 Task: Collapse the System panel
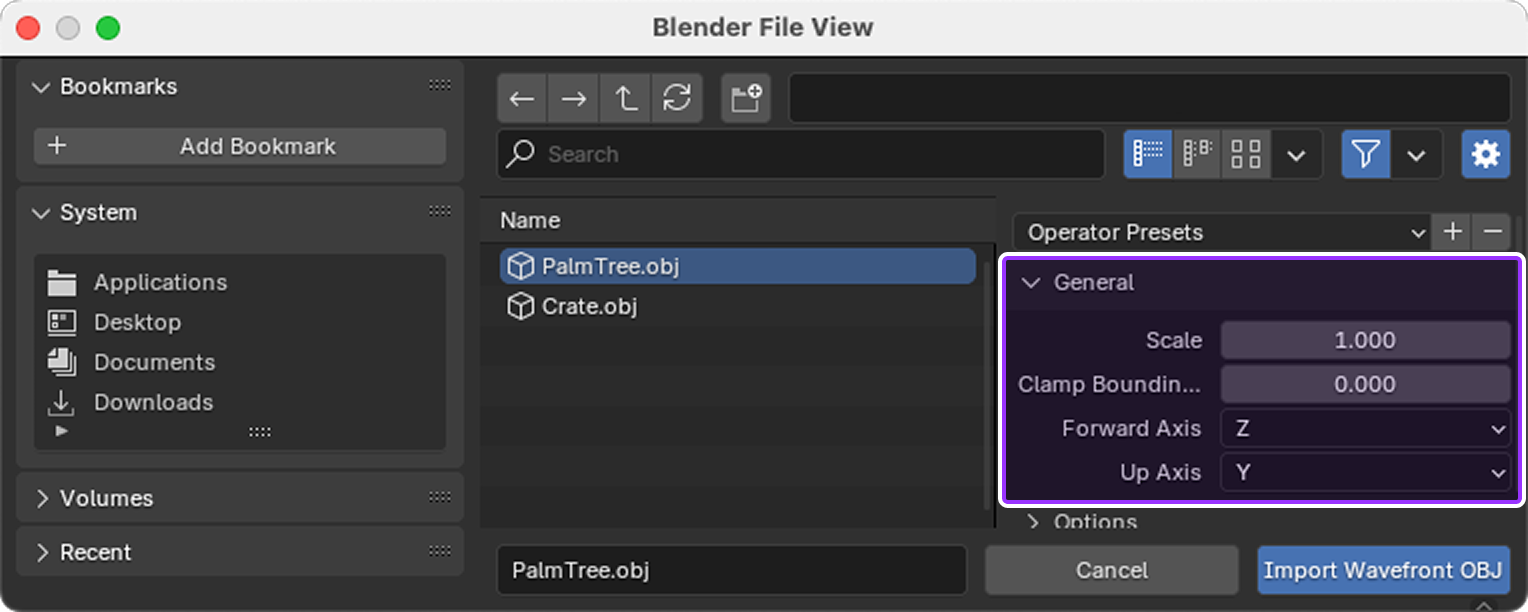coord(41,213)
